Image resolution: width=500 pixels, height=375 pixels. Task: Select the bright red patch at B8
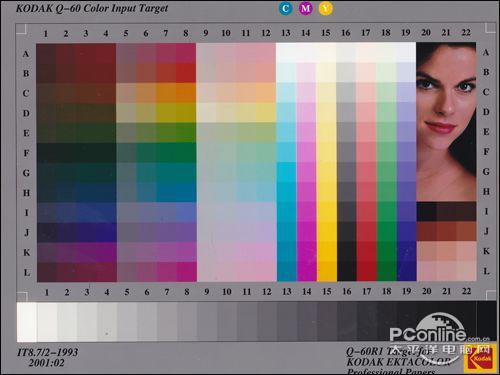coord(186,73)
